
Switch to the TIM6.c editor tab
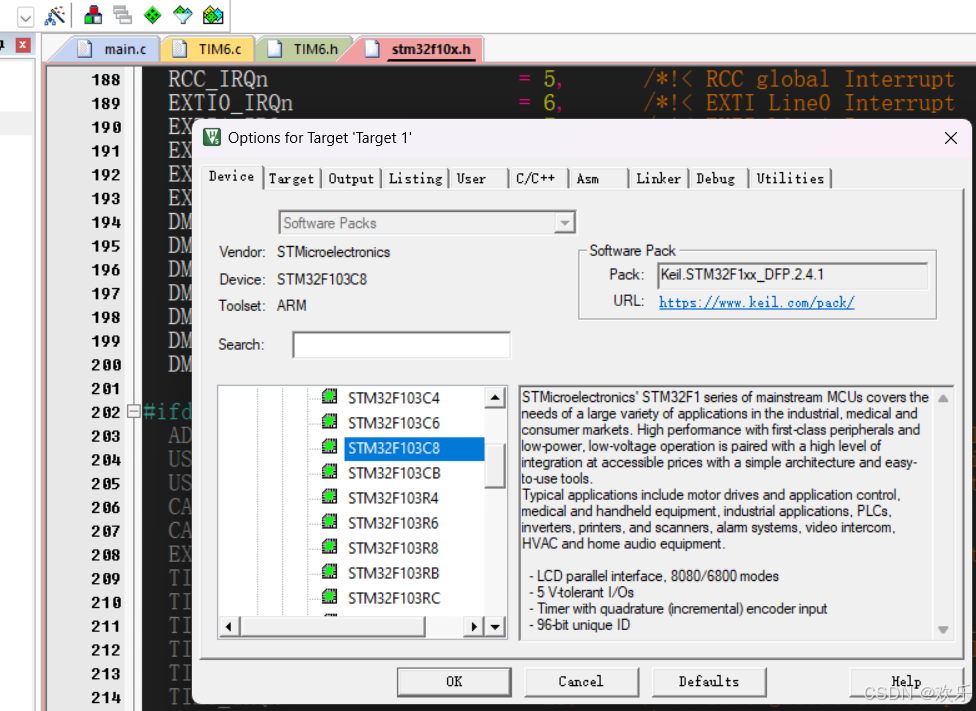pos(207,49)
